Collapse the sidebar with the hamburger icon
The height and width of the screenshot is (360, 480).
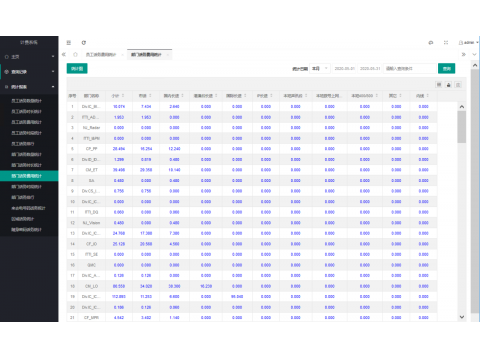click(69, 43)
